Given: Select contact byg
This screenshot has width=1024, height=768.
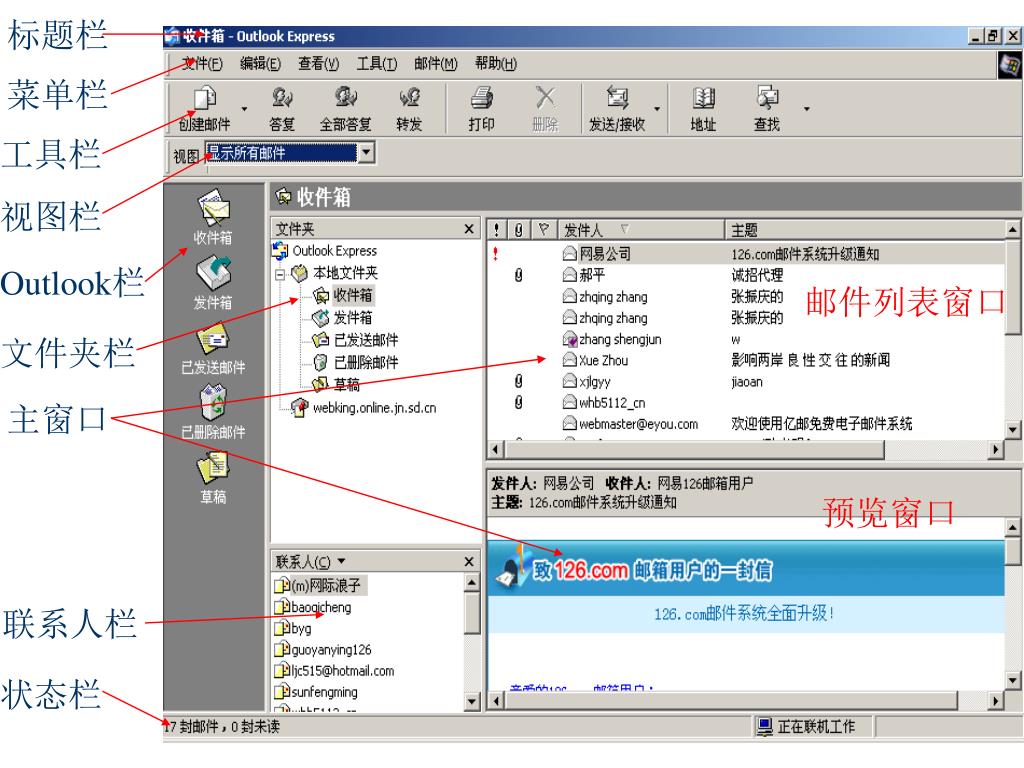Looking at the screenshot, I should [x=293, y=628].
